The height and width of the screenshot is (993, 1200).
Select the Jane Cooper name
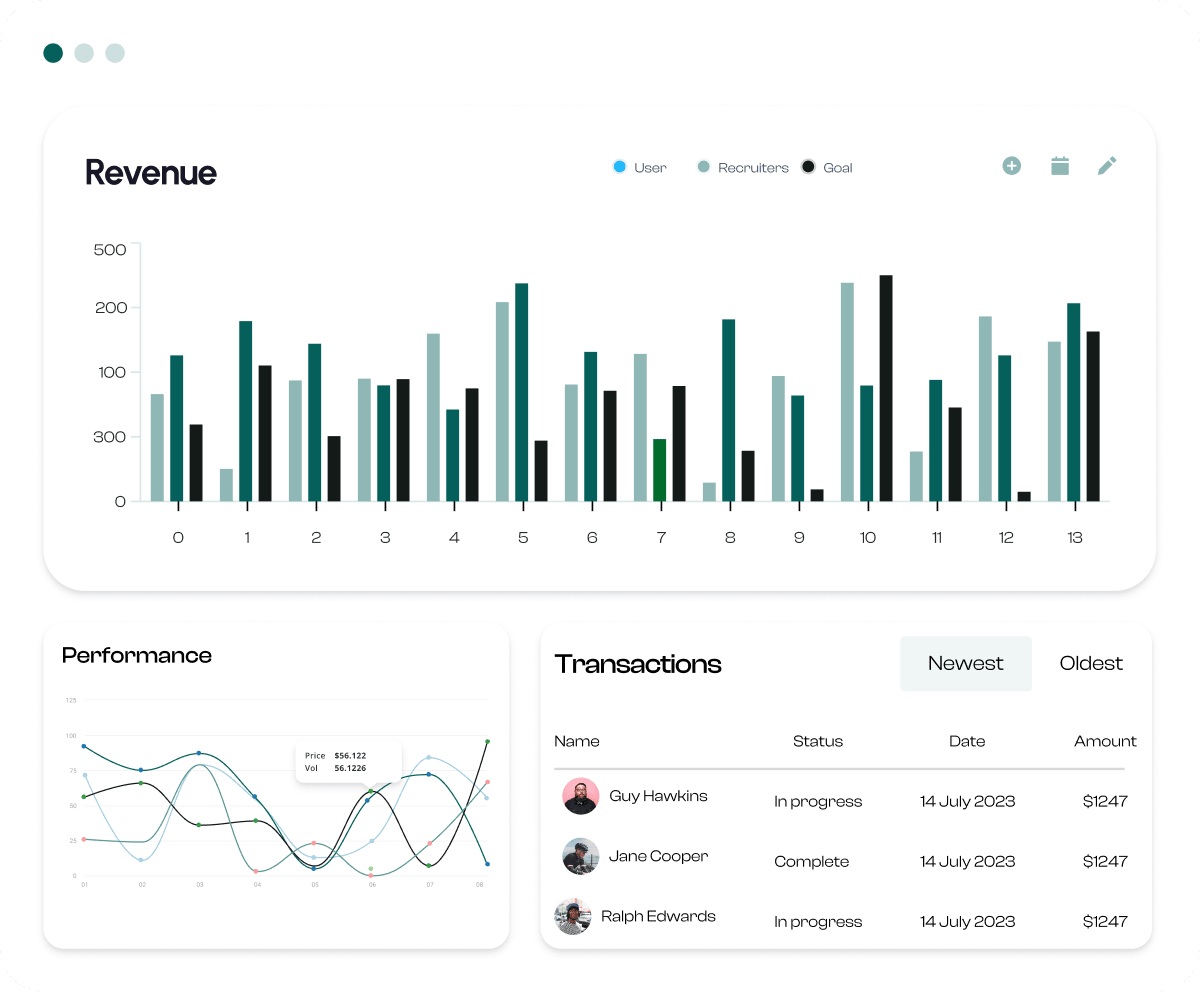point(658,856)
